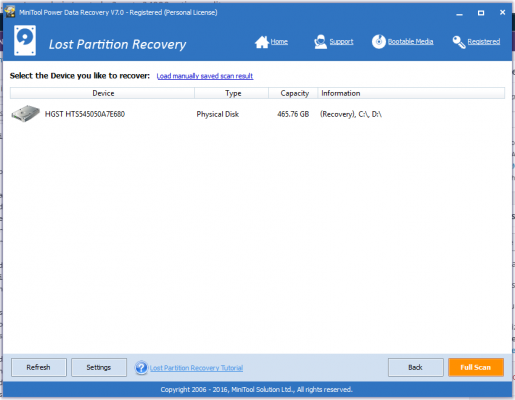Go Back to previous screen
The height and width of the screenshot is (400, 515).
point(415,367)
